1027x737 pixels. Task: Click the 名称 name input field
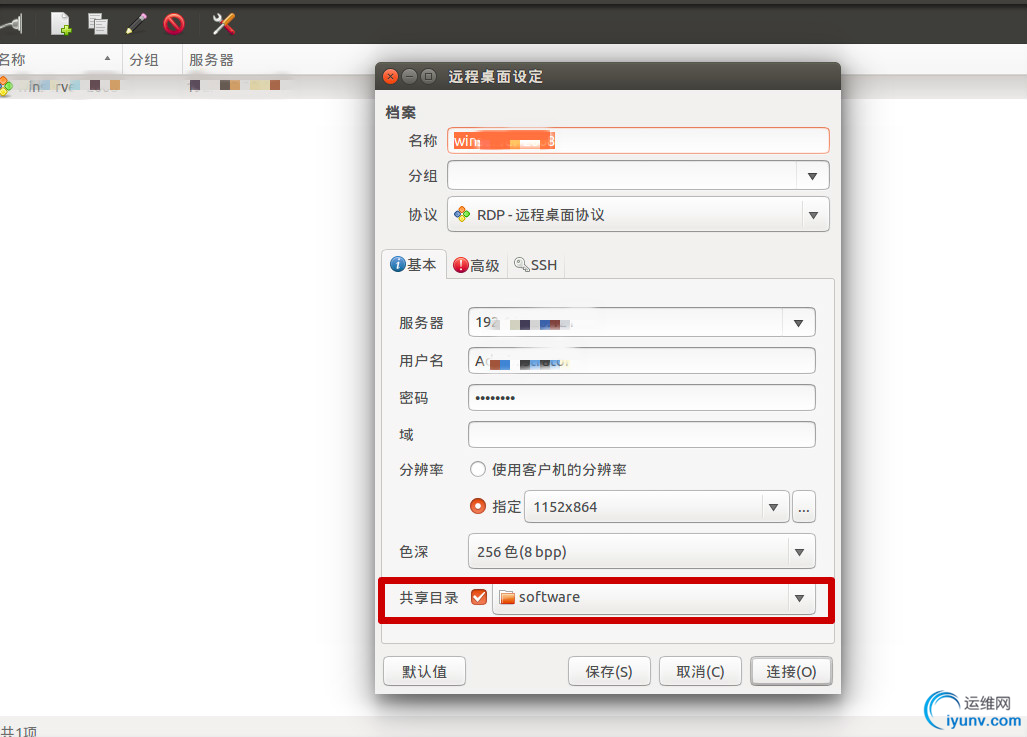(x=638, y=141)
